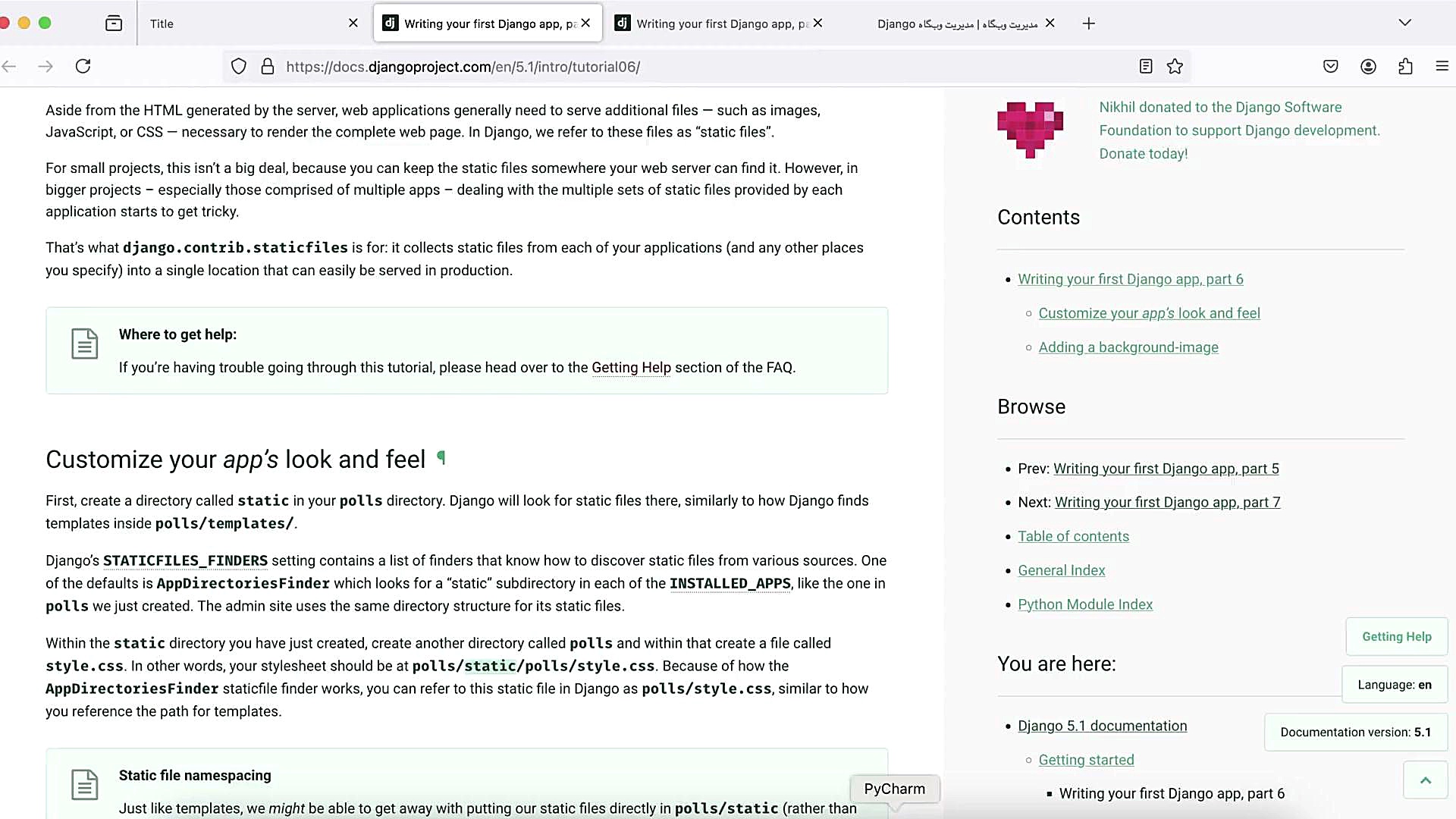1456x819 pixels.
Task: Click 'Writing your first Django app, part 6' breadcrumb text
Action: coord(1172,794)
